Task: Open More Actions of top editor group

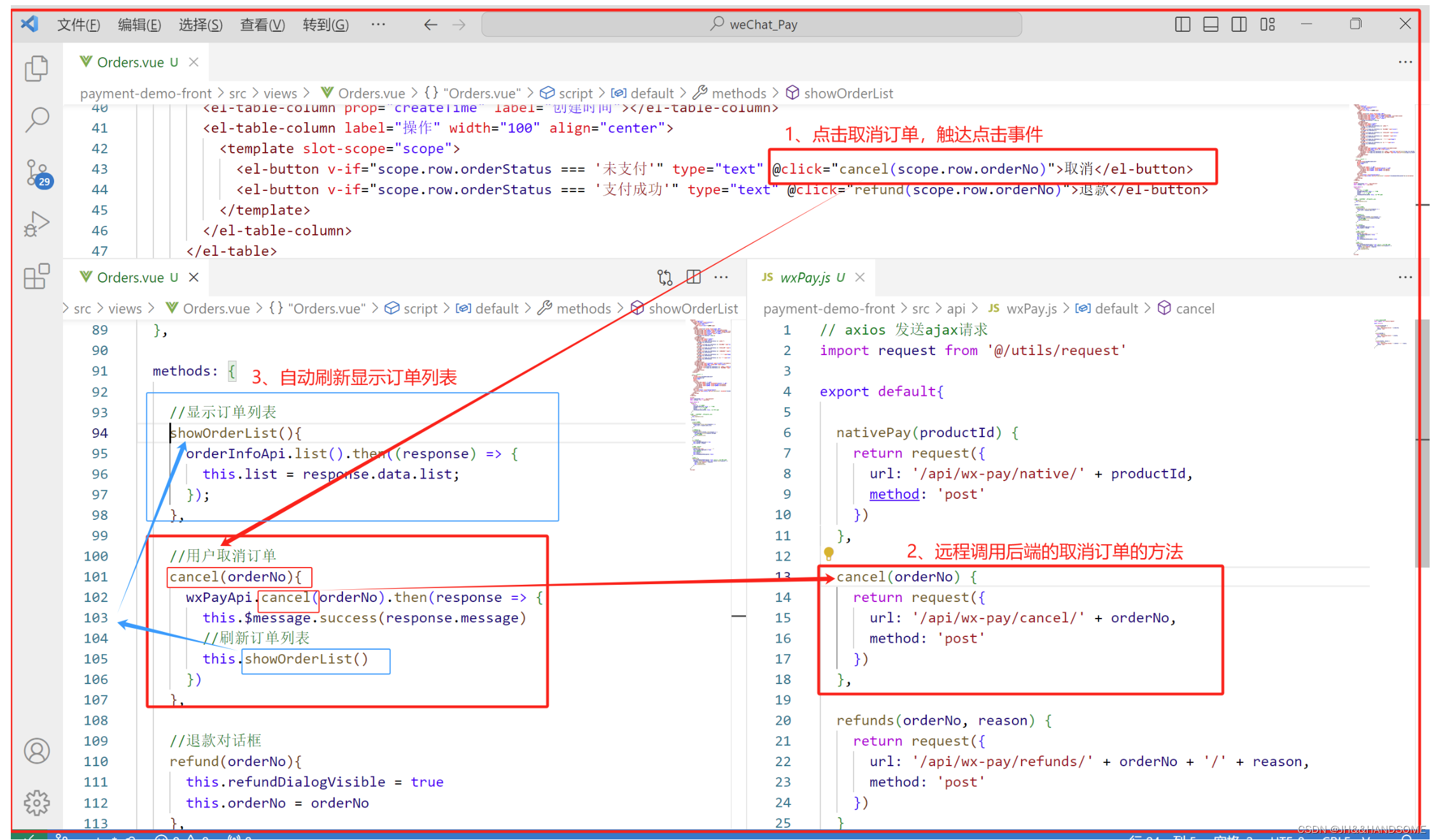Action: tap(1405, 62)
